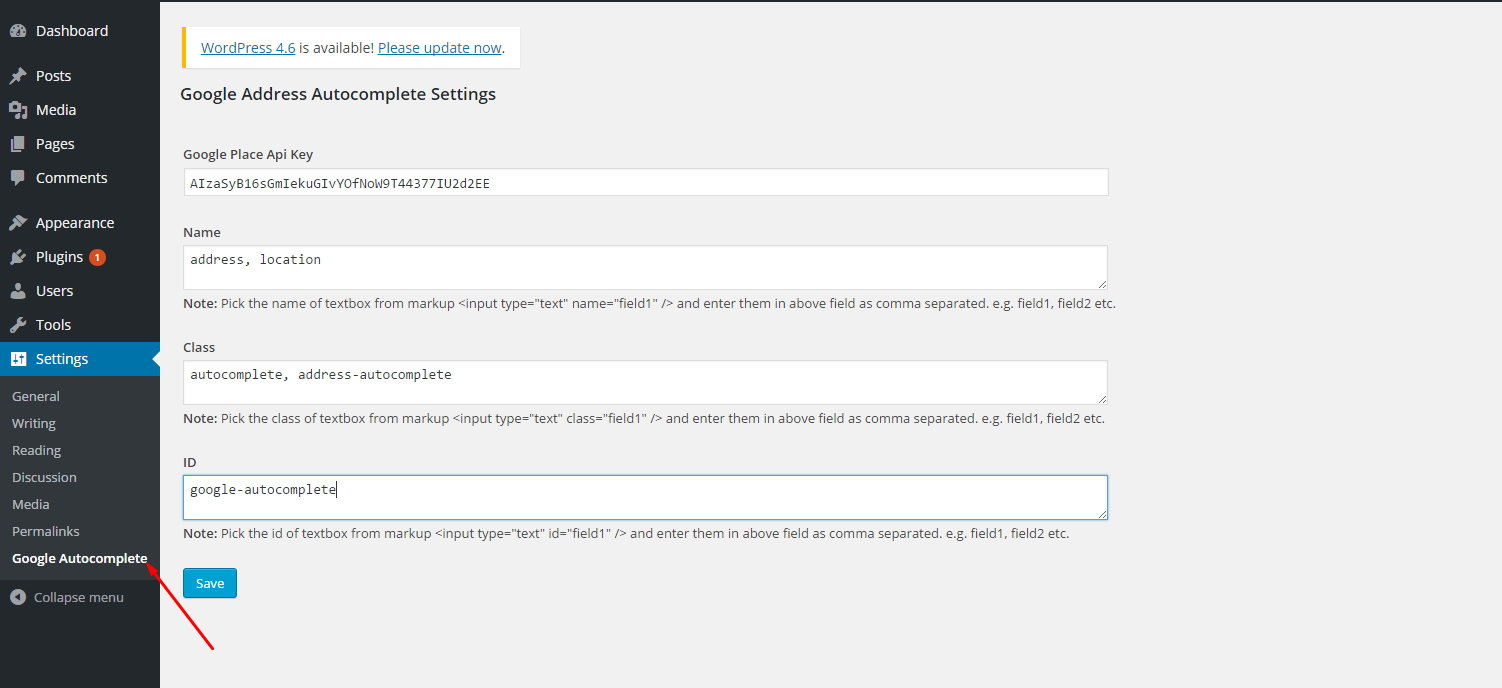This screenshot has width=1502, height=688.
Task: Click the Name textarea resize handle
Action: tap(1101, 283)
